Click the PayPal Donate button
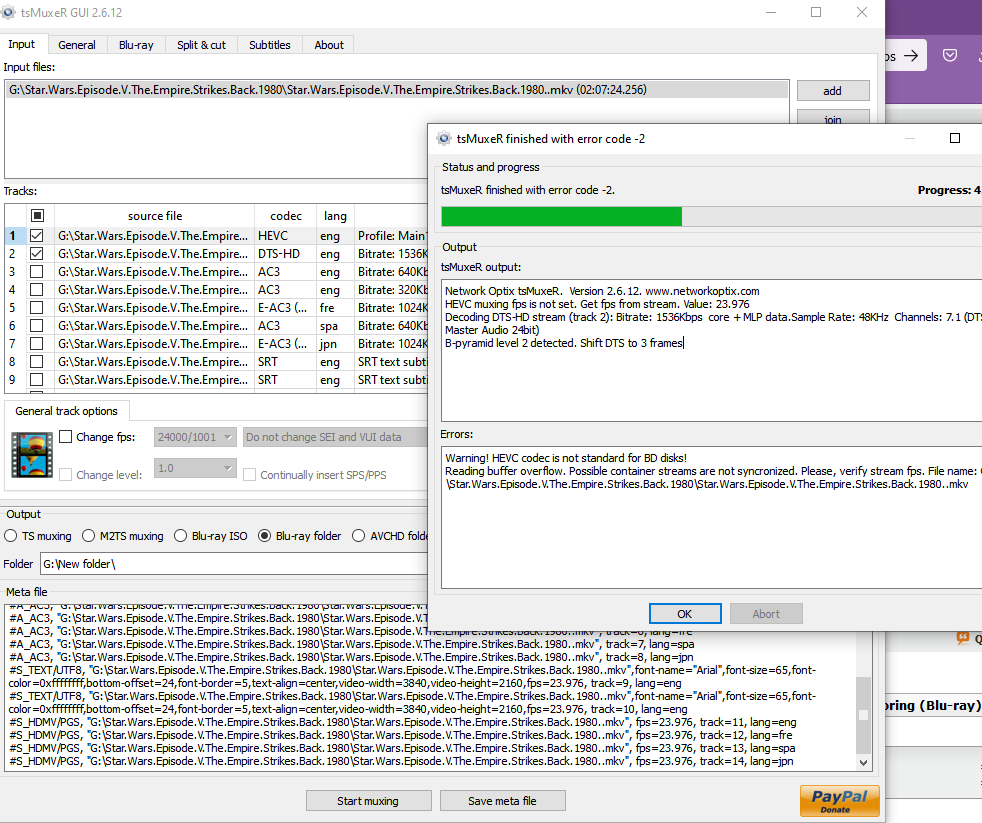Image resolution: width=982 pixels, height=823 pixels. 839,800
